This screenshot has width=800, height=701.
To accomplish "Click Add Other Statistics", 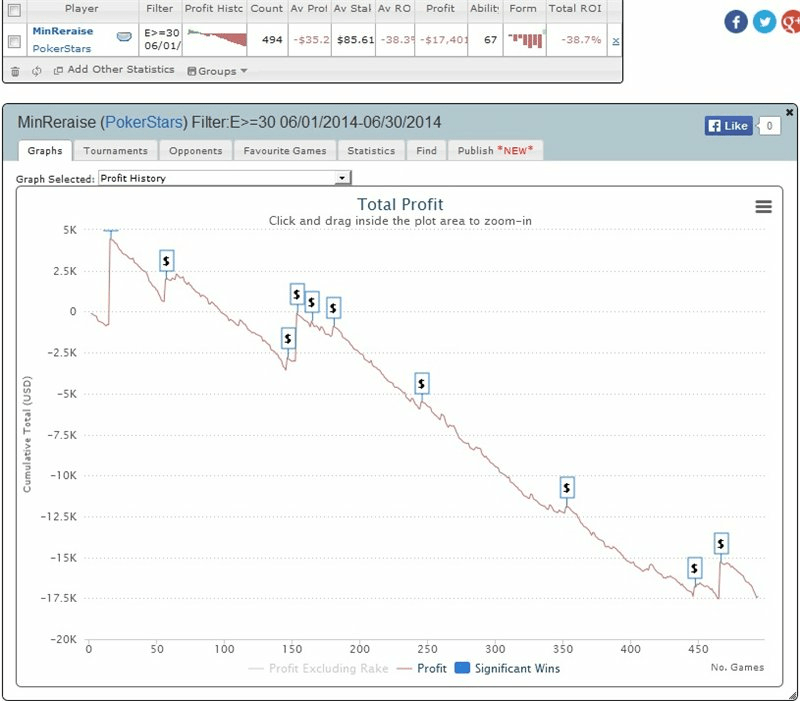I will pos(115,70).
